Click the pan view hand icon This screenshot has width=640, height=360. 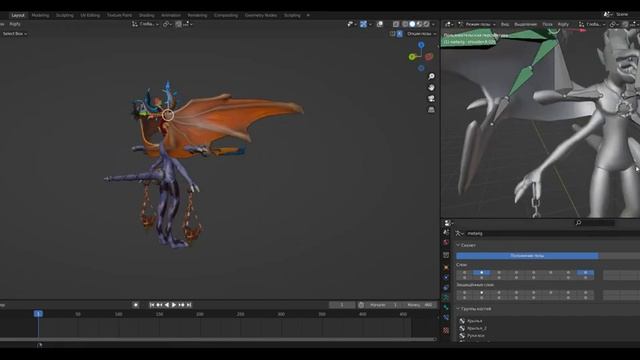(x=431, y=87)
